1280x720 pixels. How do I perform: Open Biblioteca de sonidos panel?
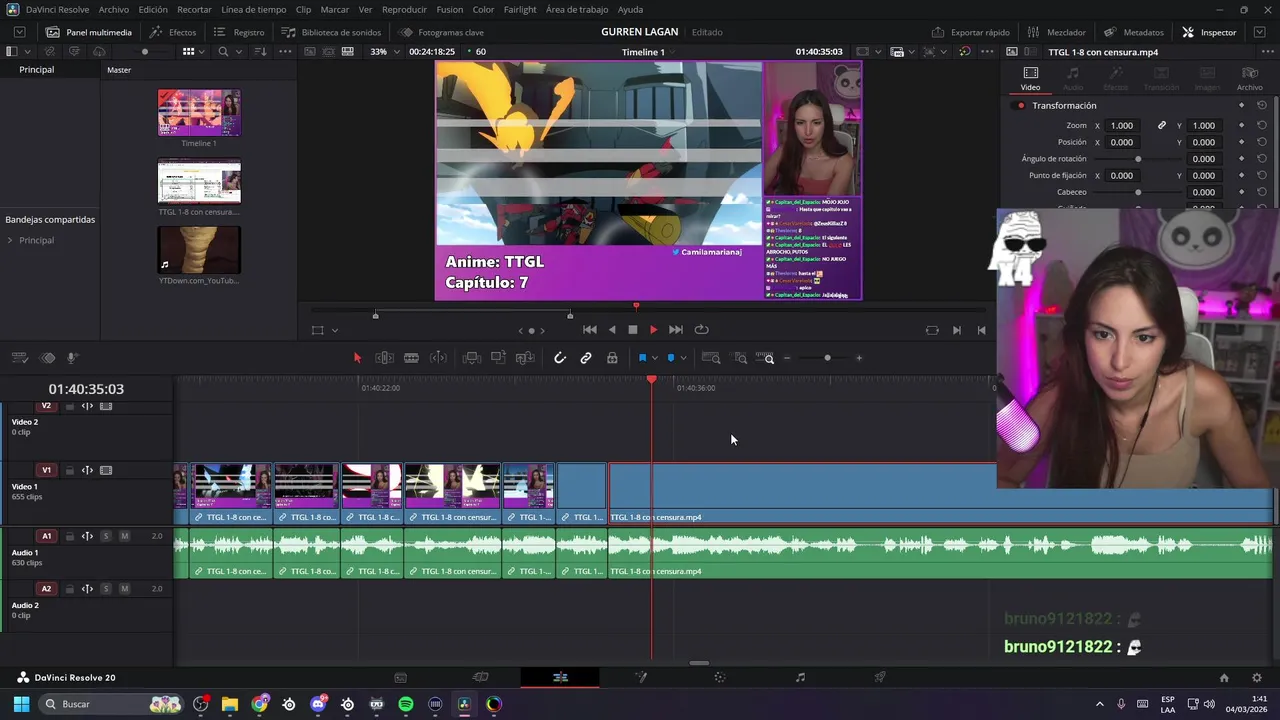[x=331, y=32]
